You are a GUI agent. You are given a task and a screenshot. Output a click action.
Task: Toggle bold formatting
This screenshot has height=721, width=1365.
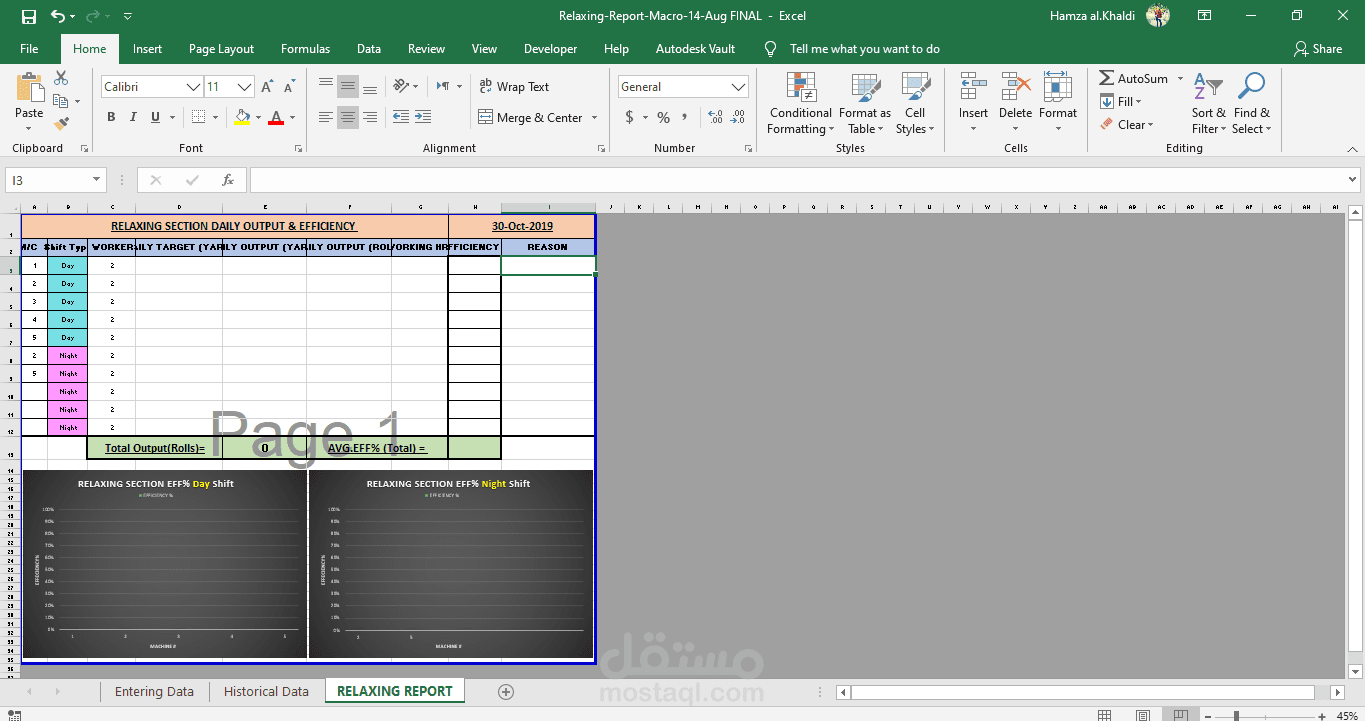click(x=111, y=117)
